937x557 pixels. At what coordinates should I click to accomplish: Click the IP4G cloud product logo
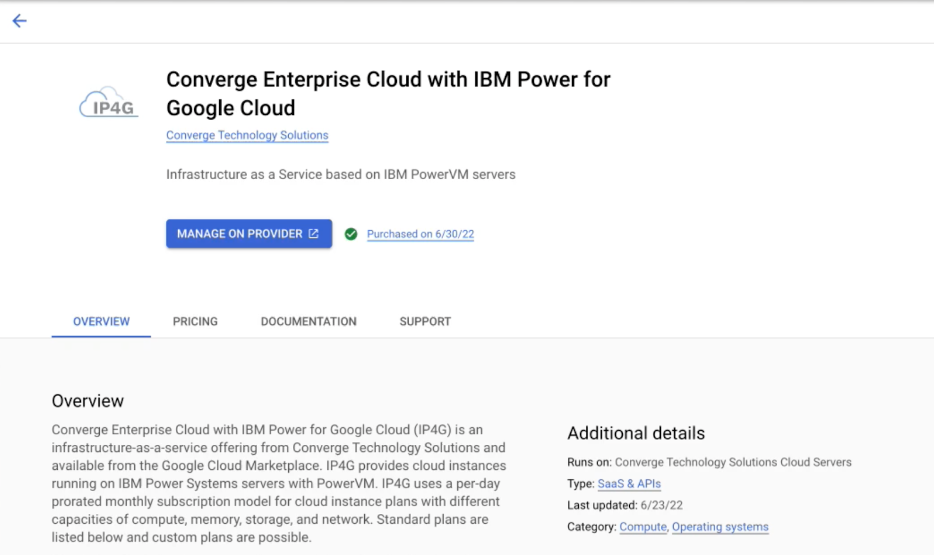[x=109, y=102]
